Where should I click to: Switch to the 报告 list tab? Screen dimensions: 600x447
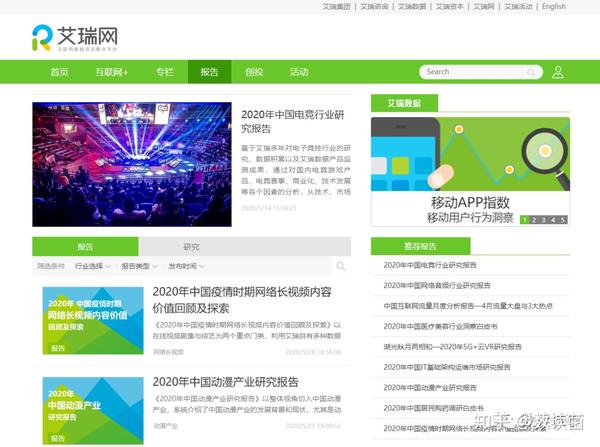pyautogui.click(x=85, y=247)
